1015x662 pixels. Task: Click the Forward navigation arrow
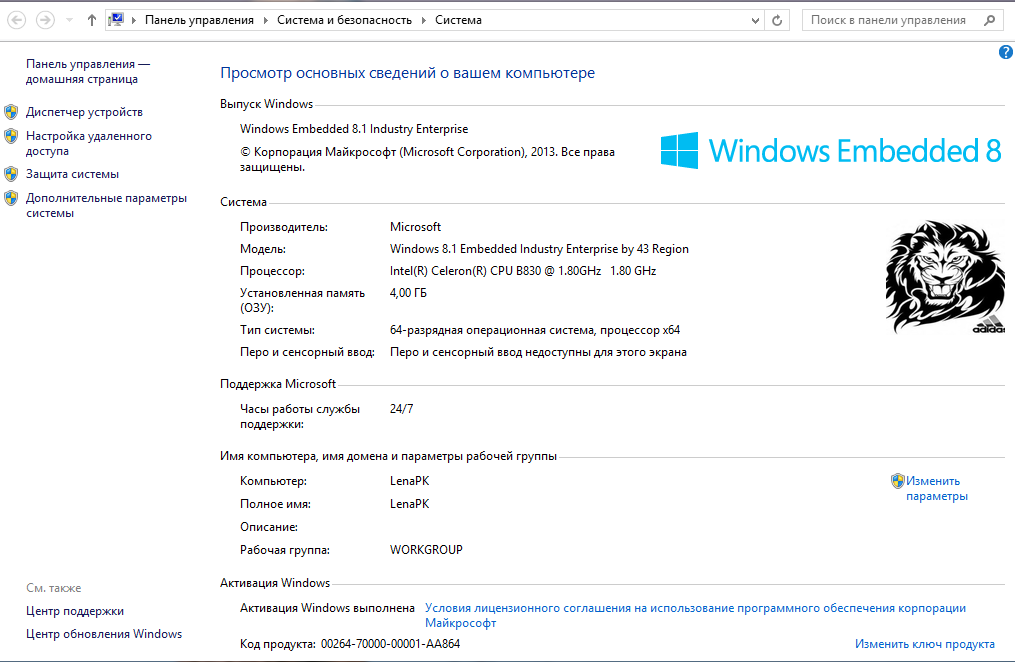click(x=45, y=20)
